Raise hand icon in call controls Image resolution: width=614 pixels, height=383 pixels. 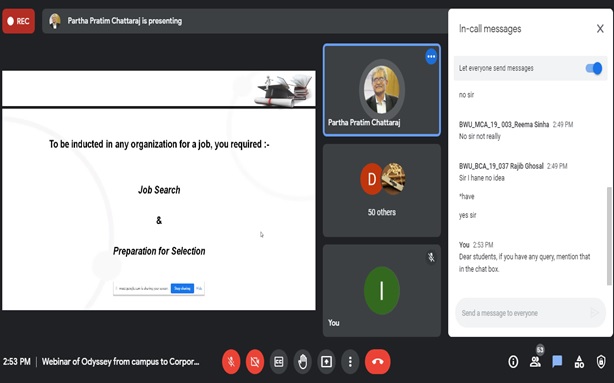pyautogui.click(x=303, y=361)
